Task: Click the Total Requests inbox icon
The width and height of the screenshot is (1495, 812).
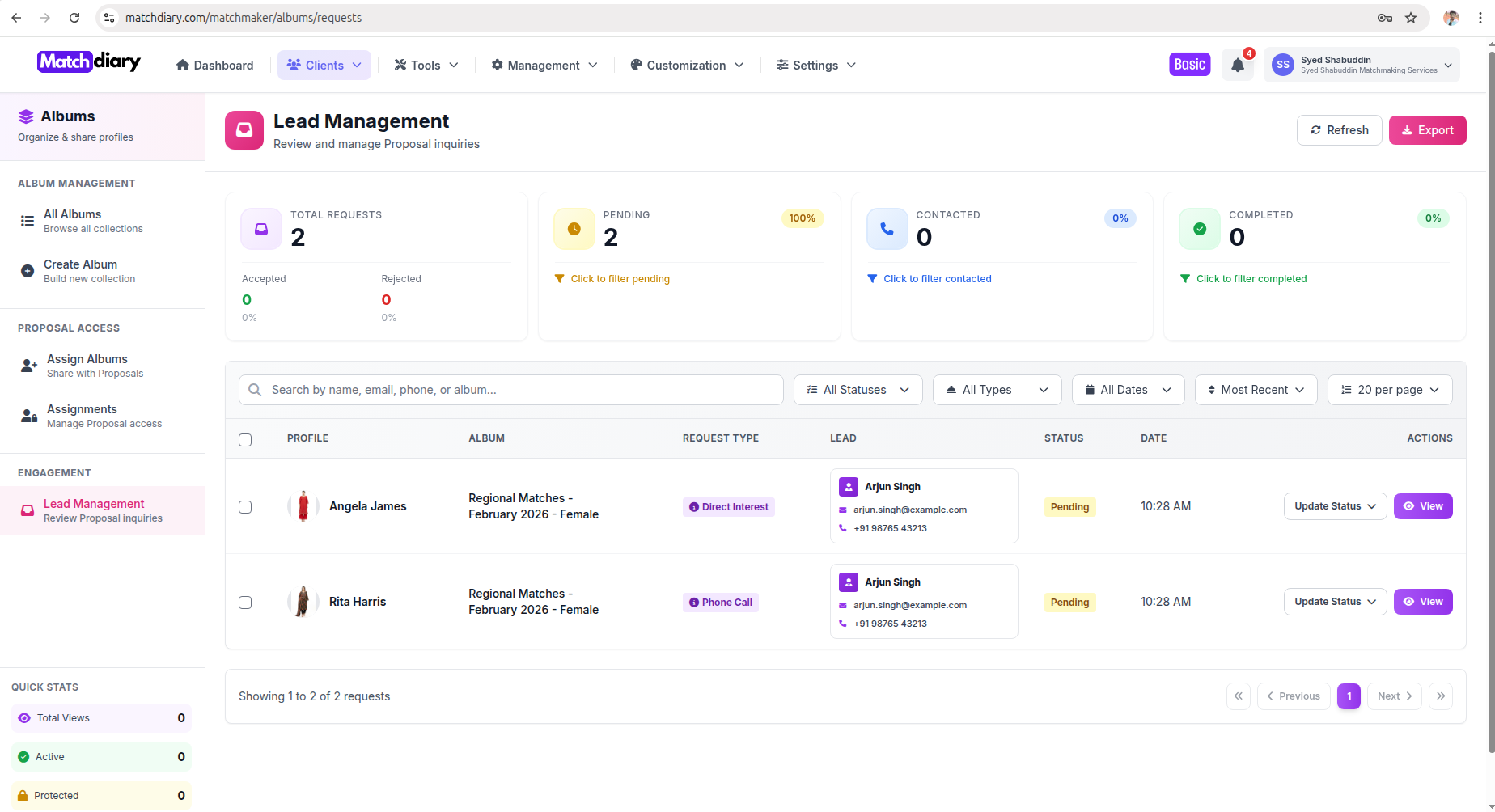Action: coord(261,229)
